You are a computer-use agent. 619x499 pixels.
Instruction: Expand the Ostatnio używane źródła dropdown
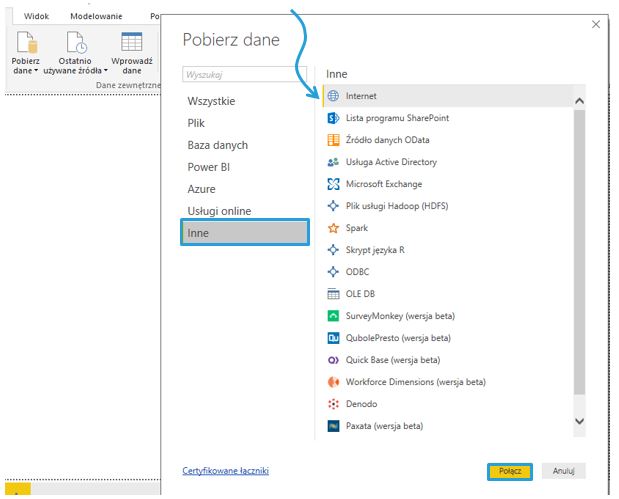point(100,72)
